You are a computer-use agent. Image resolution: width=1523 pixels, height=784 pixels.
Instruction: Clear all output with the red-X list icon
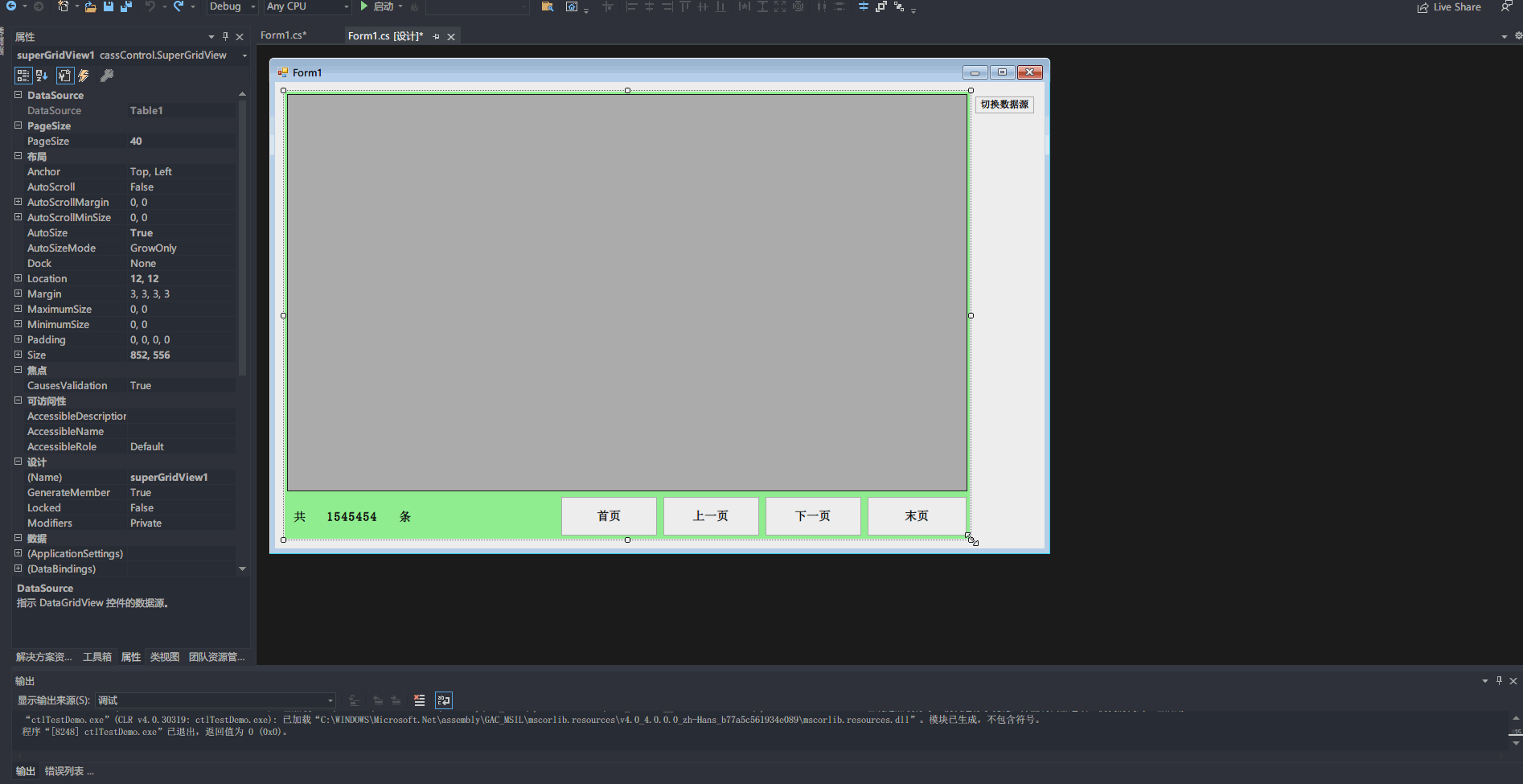(x=419, y=700)
